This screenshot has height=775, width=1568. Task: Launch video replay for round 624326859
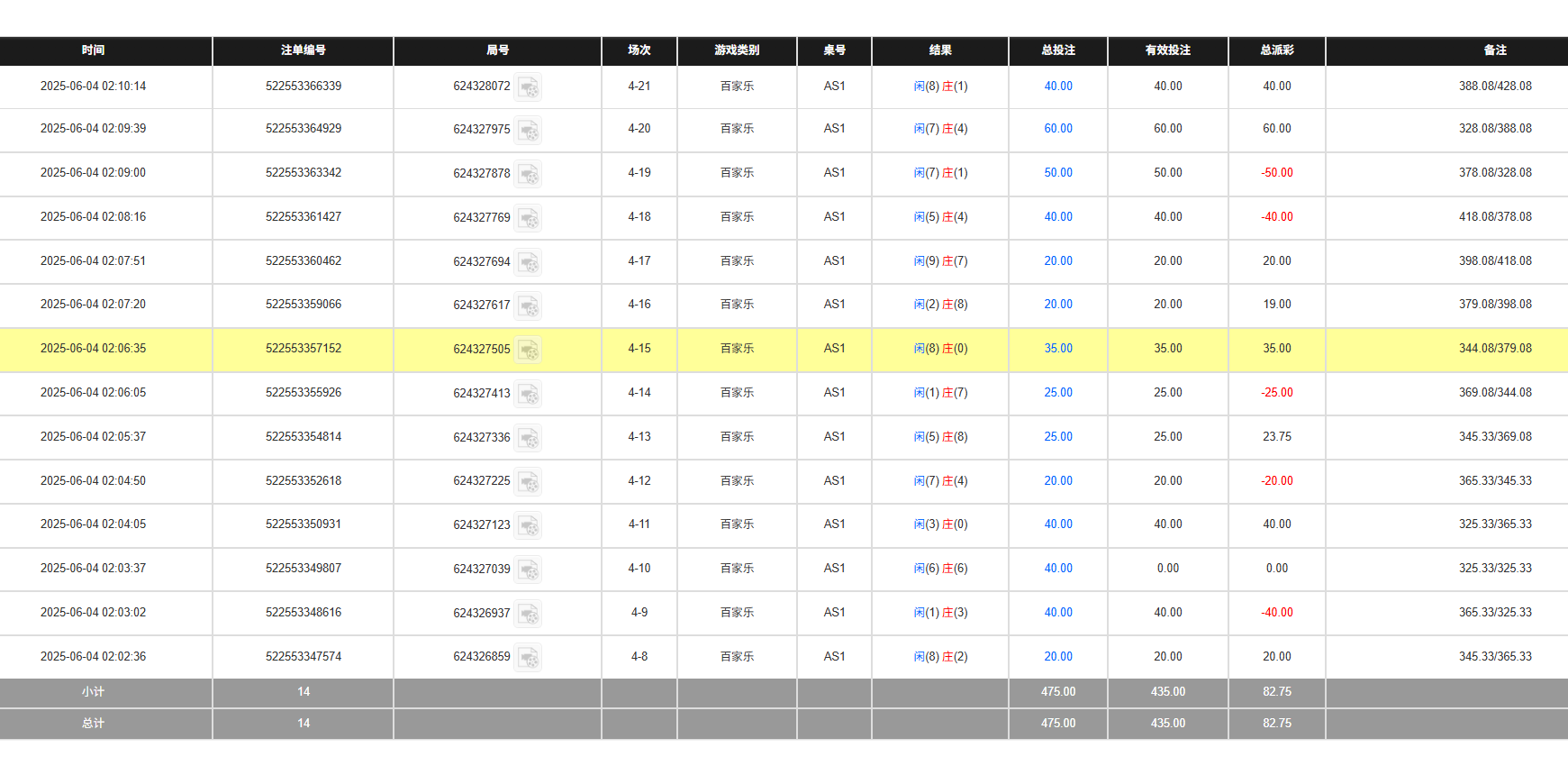tap(529, 658)
